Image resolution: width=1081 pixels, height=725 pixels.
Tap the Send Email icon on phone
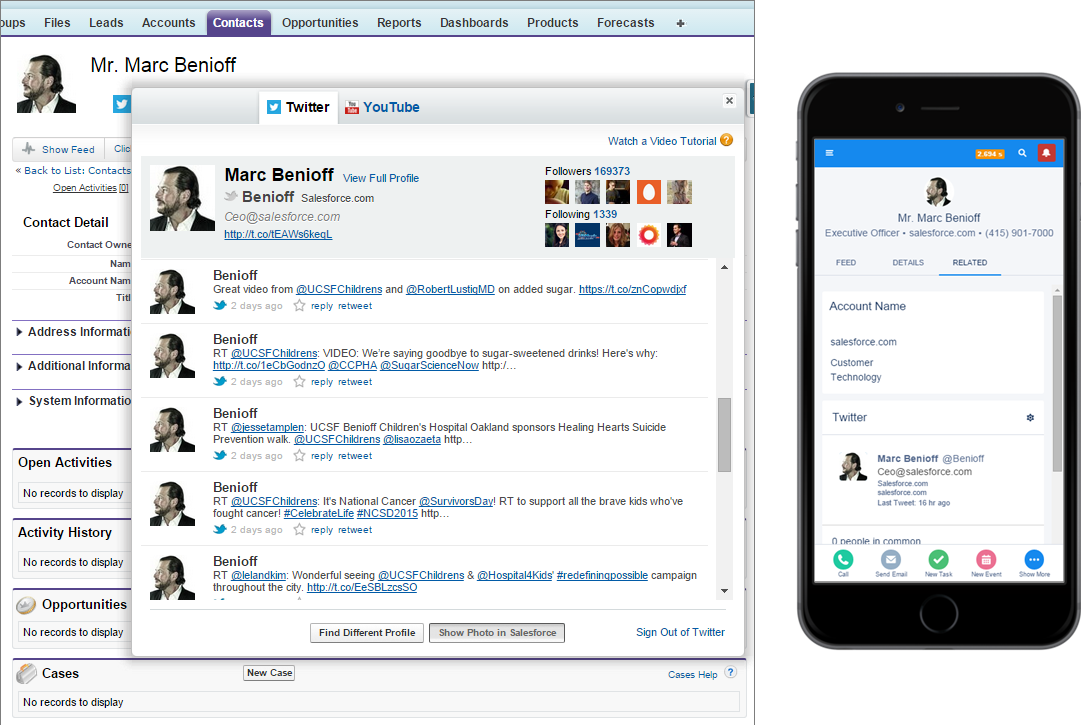[x=891, y=562]
